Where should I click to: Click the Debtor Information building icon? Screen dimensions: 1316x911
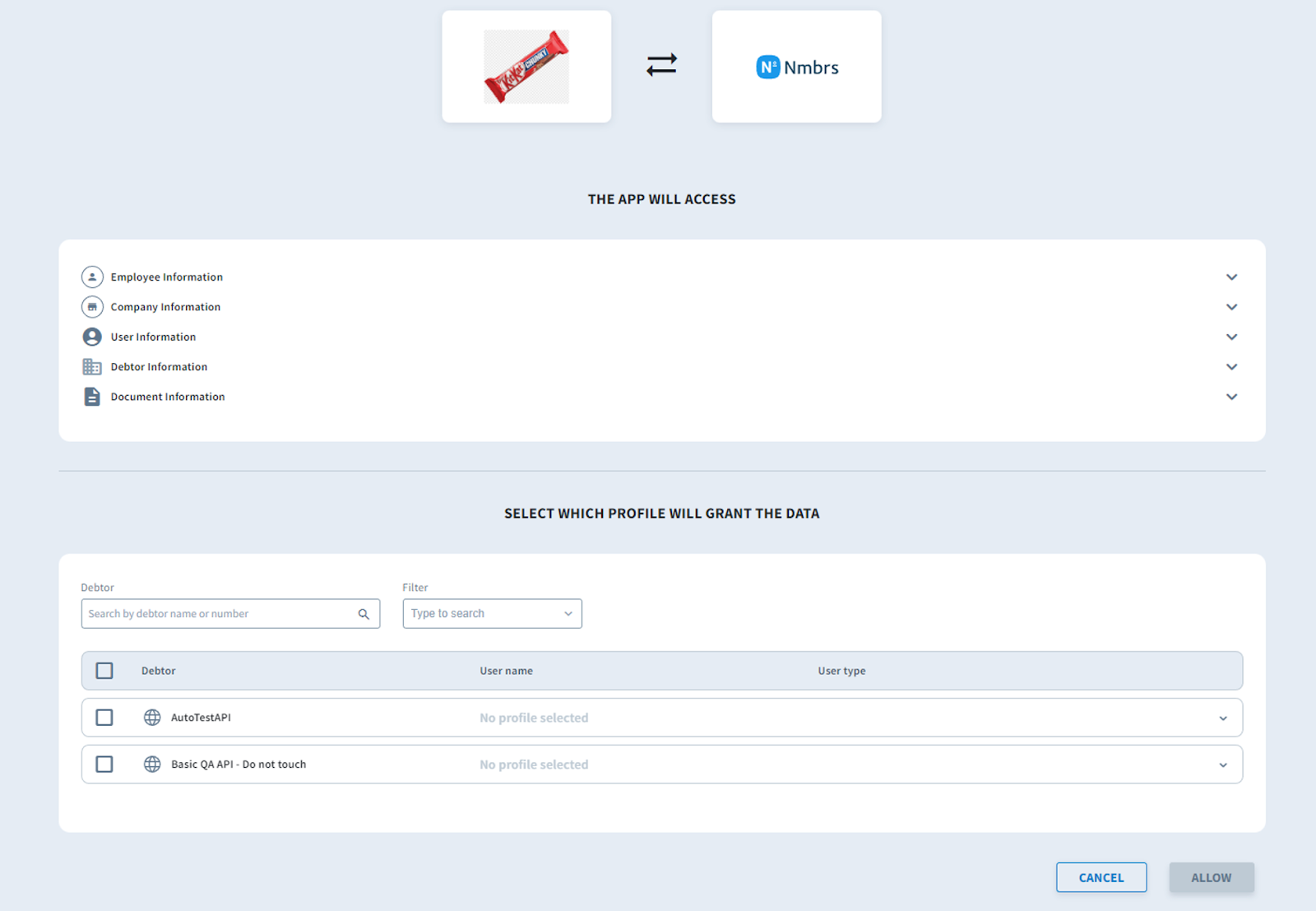click(92, 366)
